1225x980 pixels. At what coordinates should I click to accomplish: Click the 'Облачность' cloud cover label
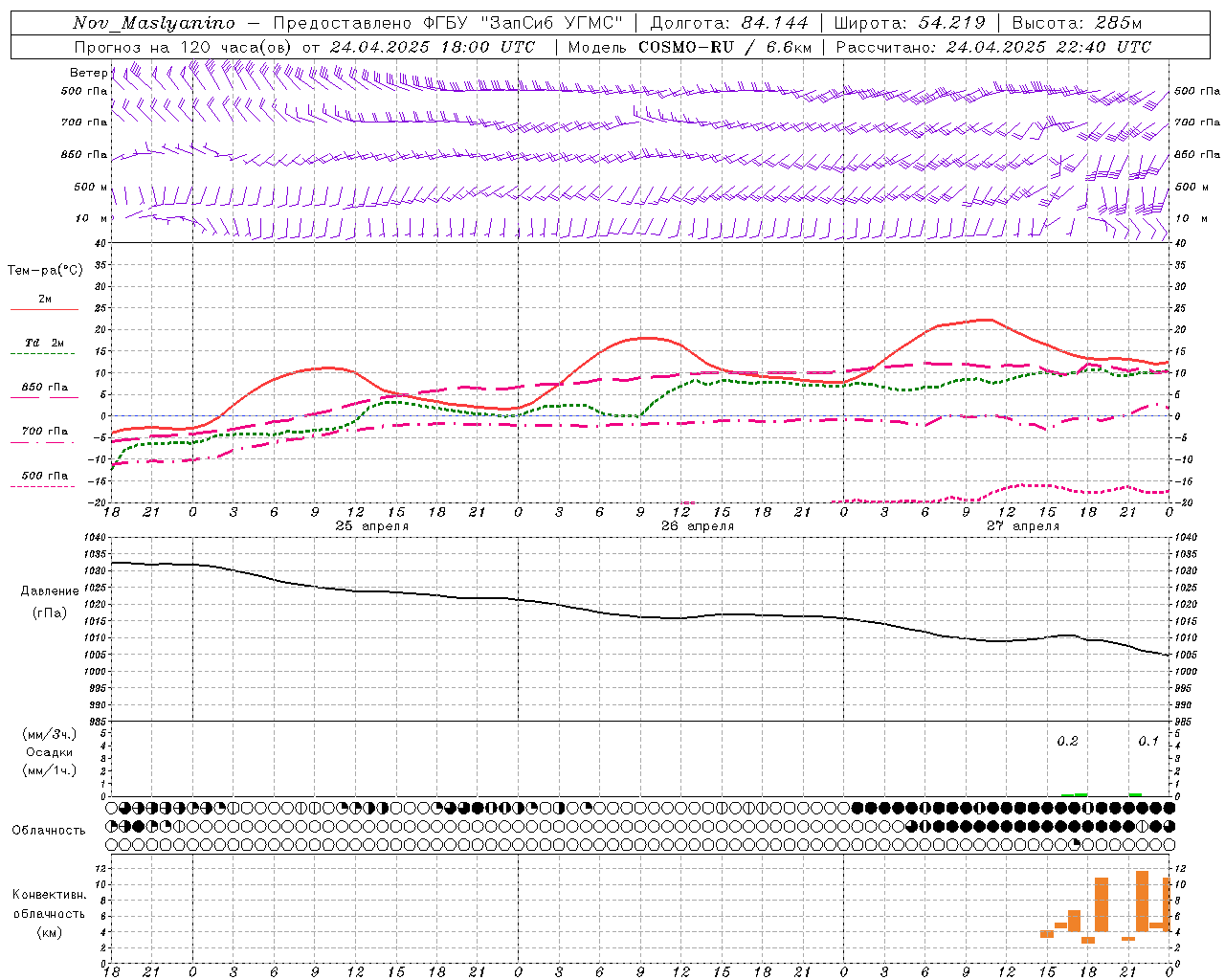point(49,830)
